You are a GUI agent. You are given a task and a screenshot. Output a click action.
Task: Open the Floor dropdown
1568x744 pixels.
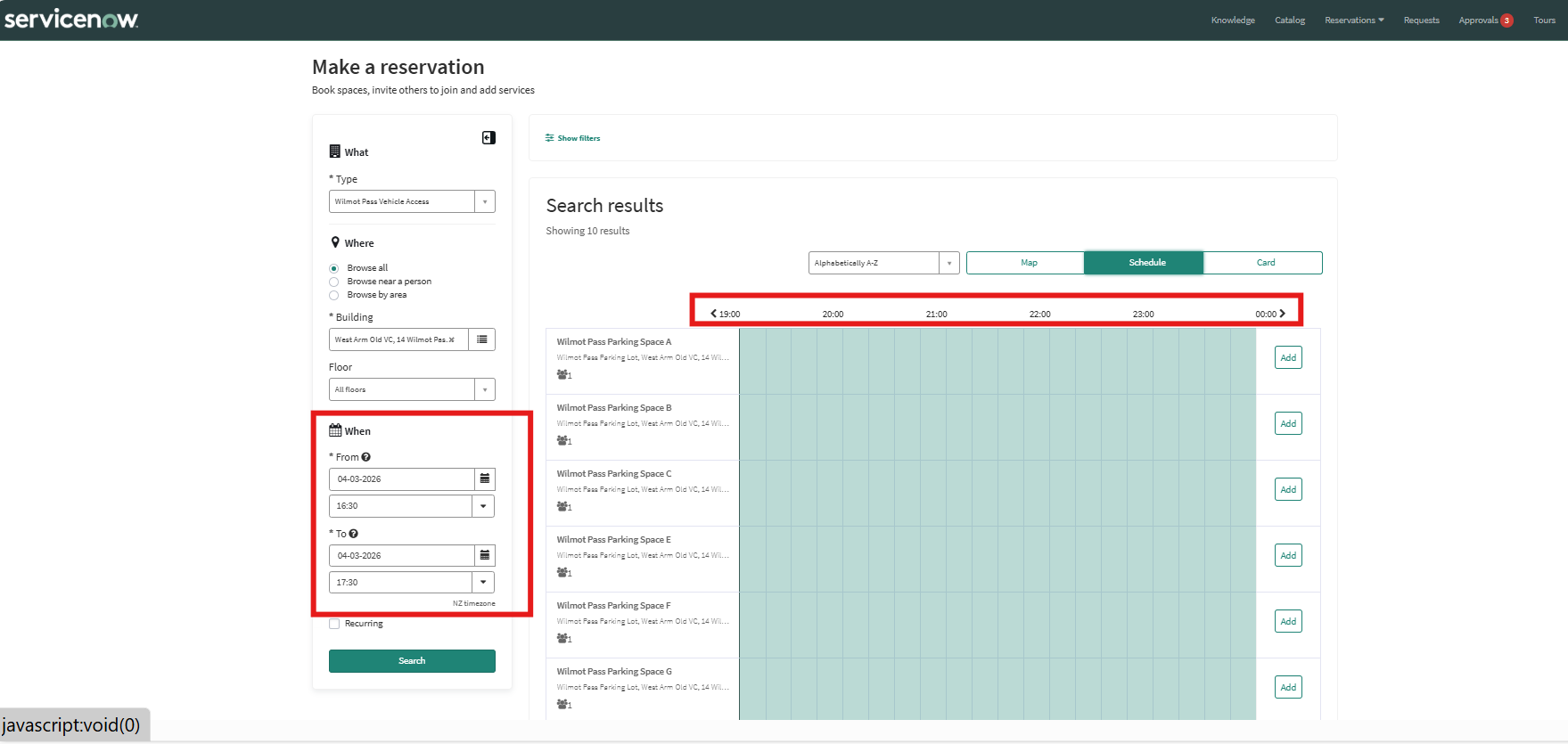coord(484,389)
